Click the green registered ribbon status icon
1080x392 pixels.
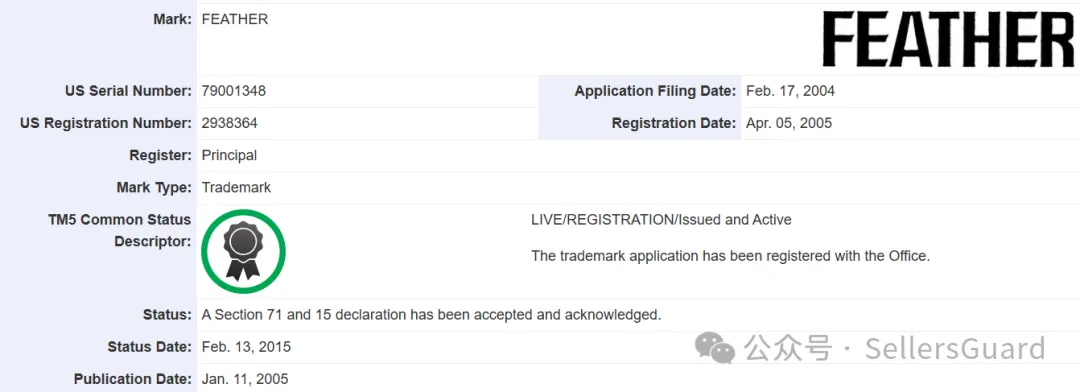[243, 251]
